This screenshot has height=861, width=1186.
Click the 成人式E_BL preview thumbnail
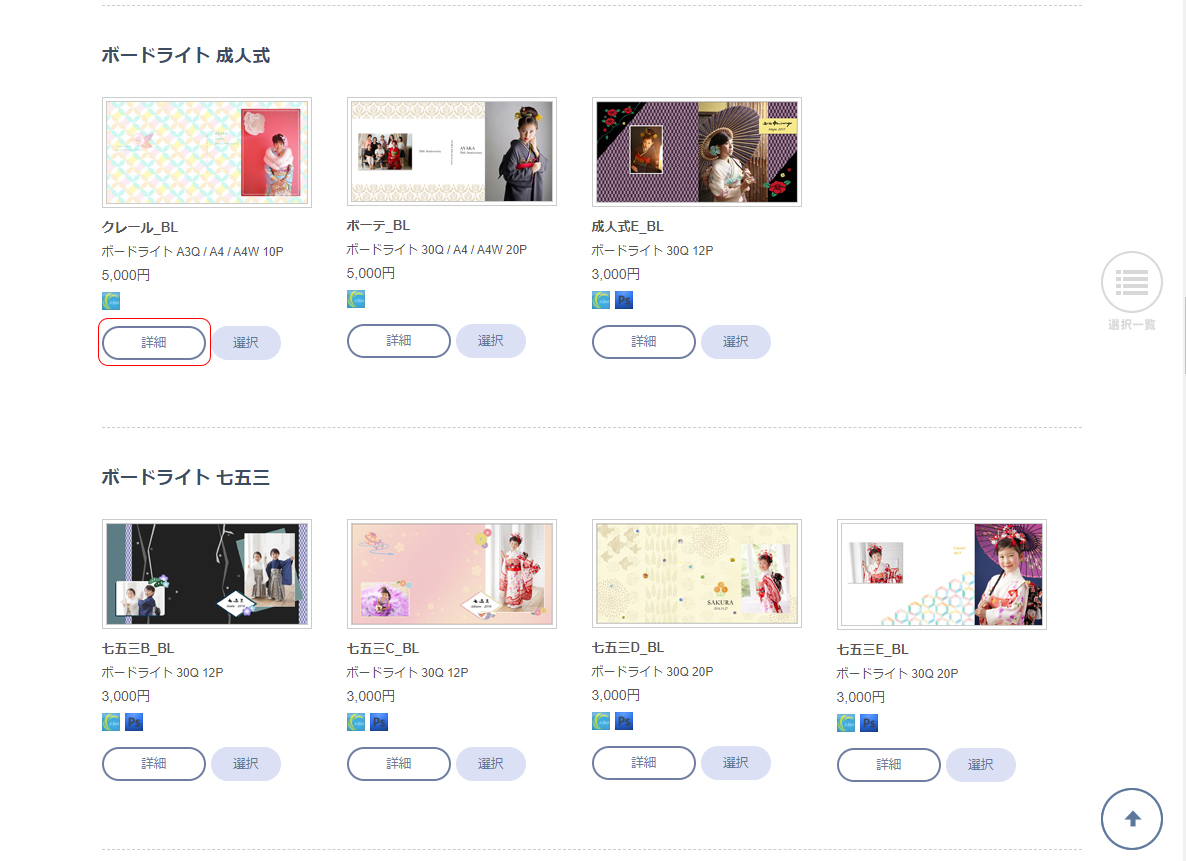point(697,152)
